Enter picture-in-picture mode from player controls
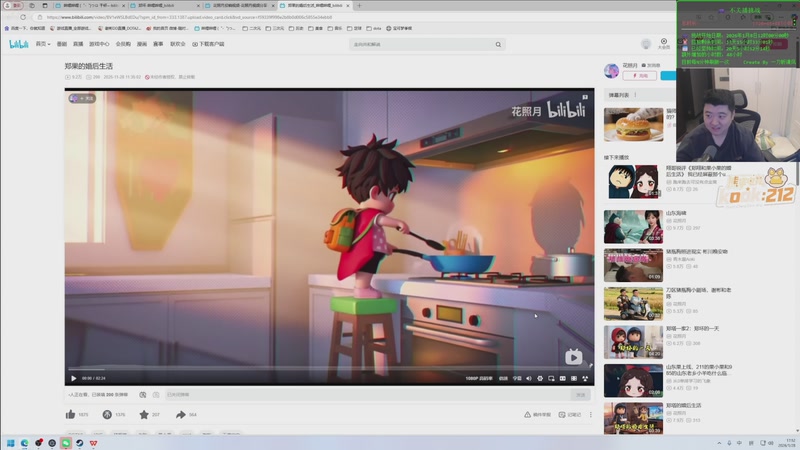The height and width of the screenshot is (450, 800). 551,379
